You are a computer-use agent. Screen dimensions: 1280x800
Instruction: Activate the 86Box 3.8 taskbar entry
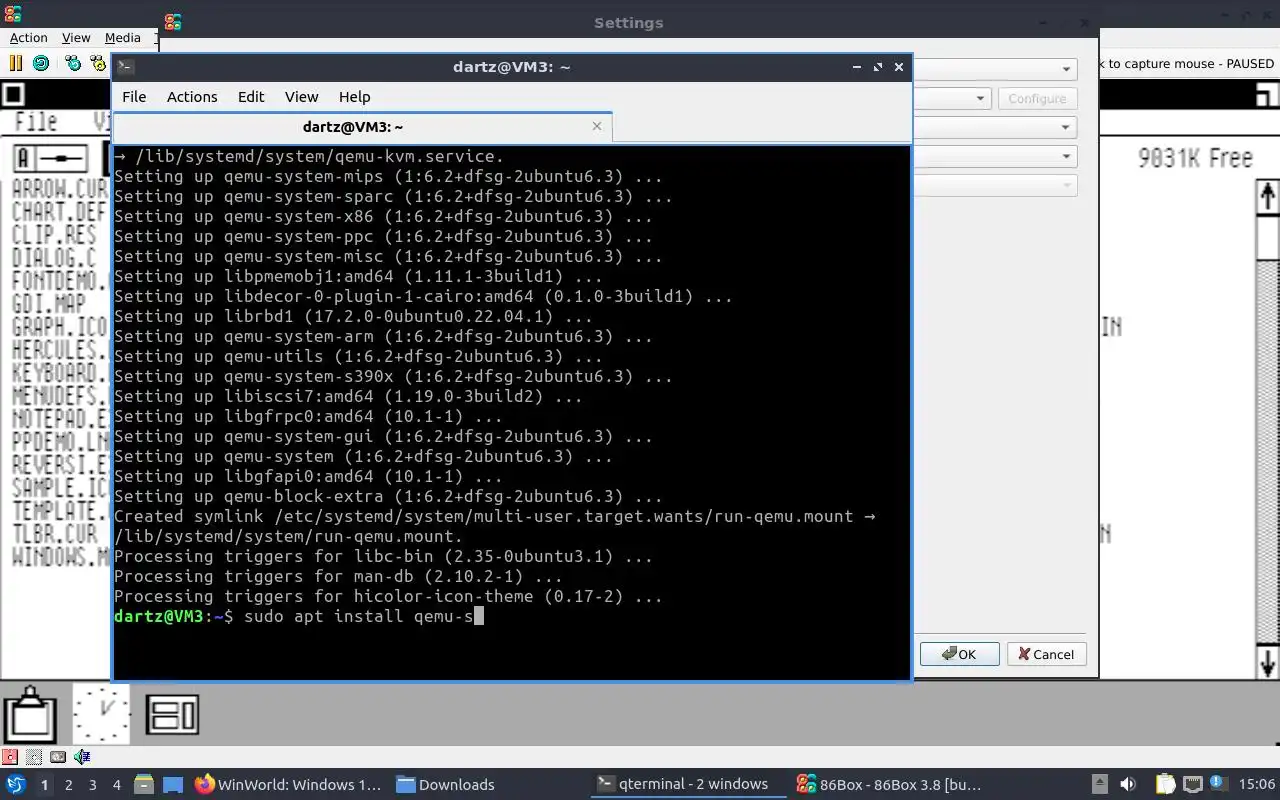tap(889, 784)
